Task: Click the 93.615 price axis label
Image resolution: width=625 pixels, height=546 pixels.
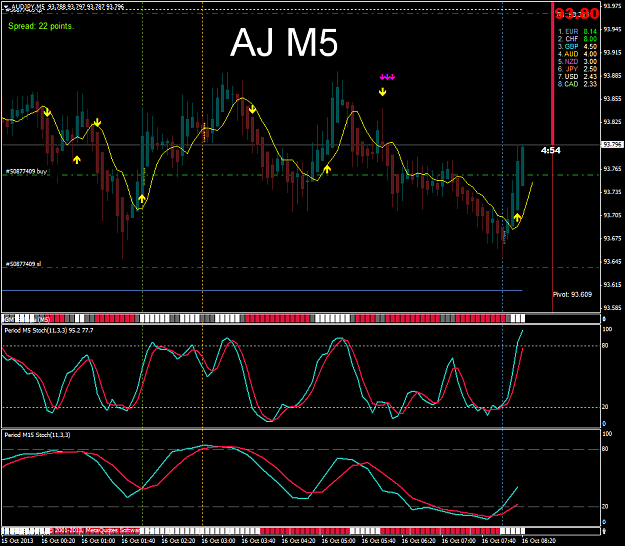Action: coord(612,285)
